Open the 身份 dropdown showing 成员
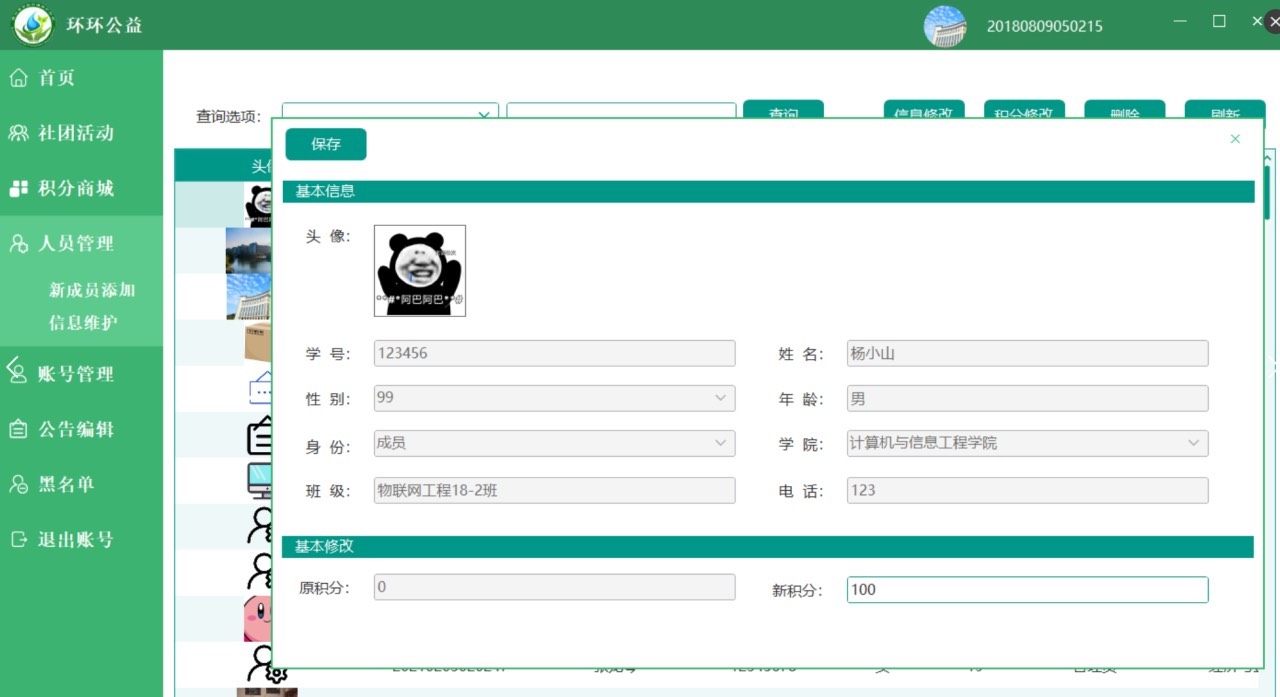The image size is (1280, 697). (x=554, y=443)
